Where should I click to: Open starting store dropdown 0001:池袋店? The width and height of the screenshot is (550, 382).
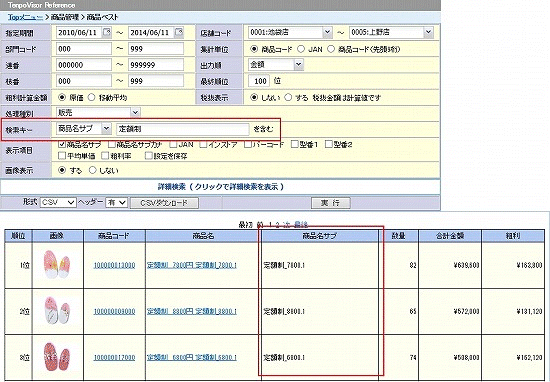[290, 32]
